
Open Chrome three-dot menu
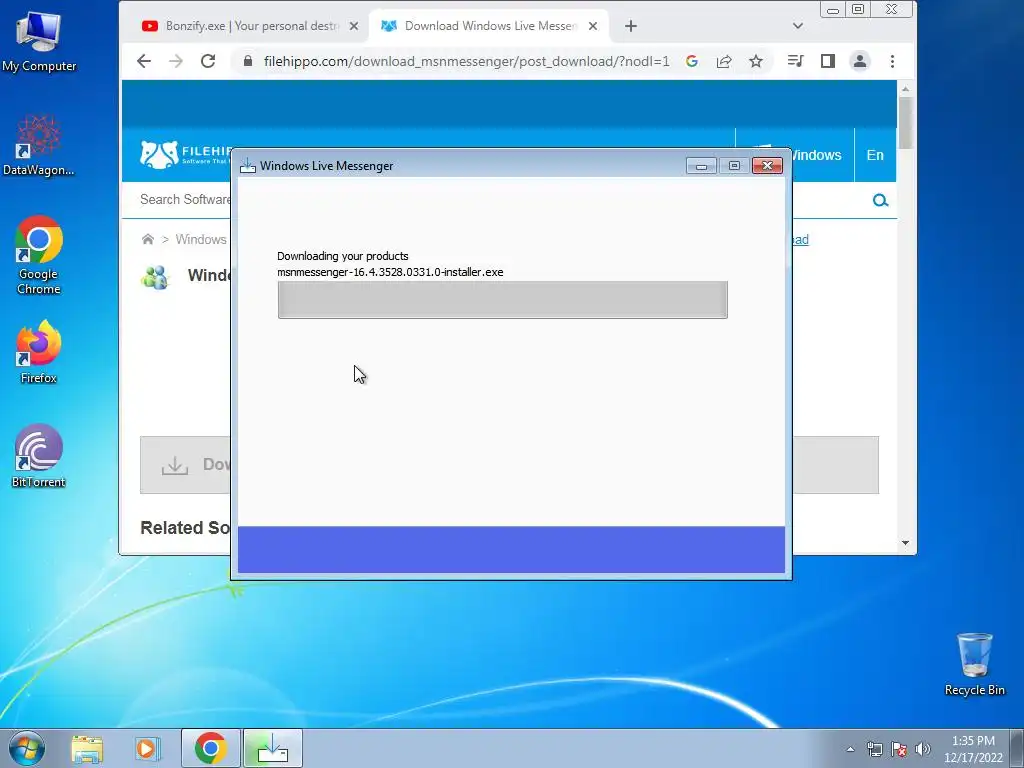pos(892,61)
